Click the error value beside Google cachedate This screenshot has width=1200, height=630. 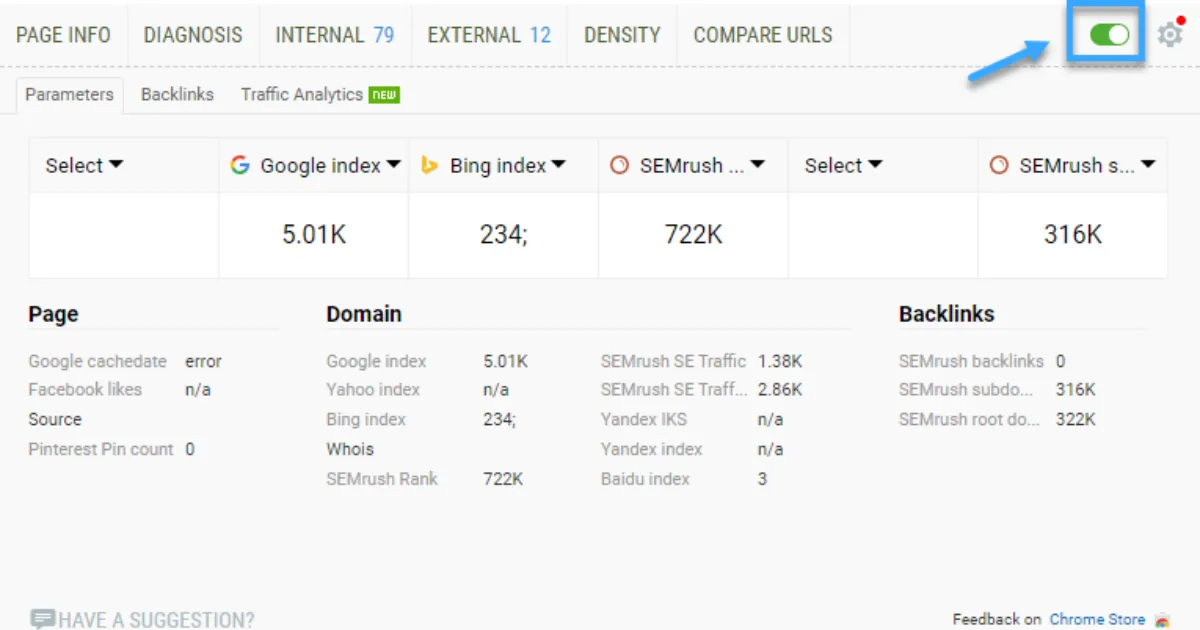[x=203, y=361]
